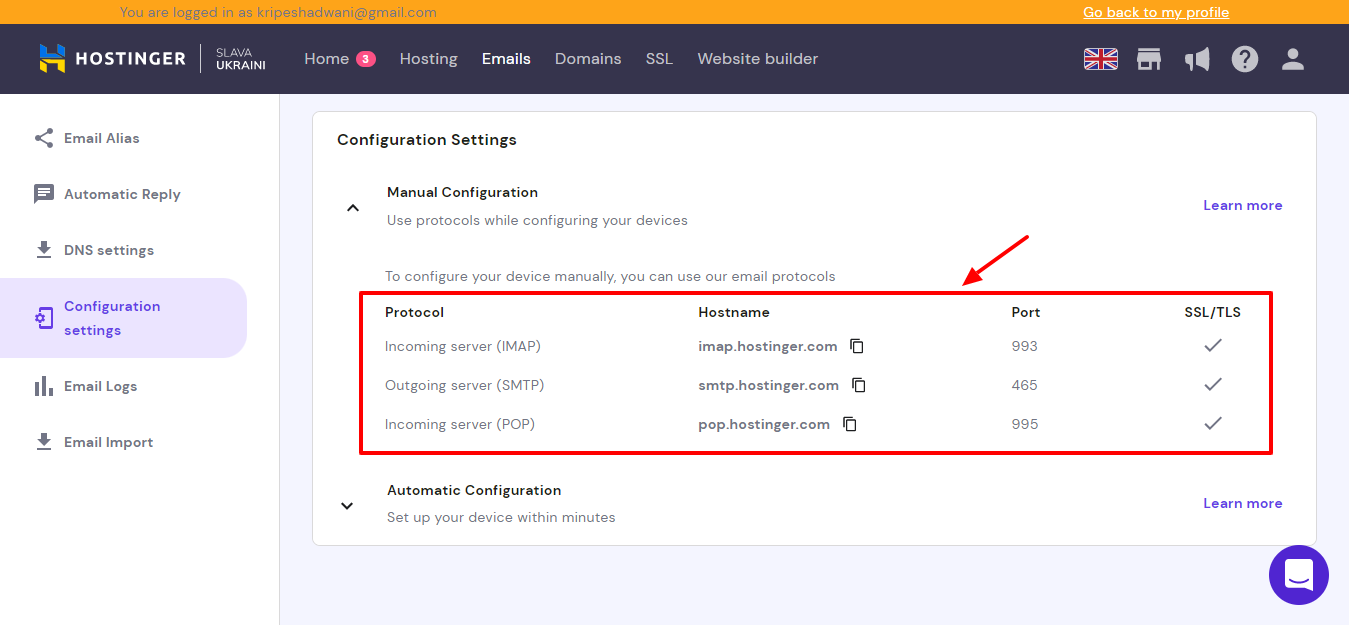Image resolution: width=1349 pixels, height=625 pixels.
Task: Go to the Domains menu
Action: tap(588, 59)
